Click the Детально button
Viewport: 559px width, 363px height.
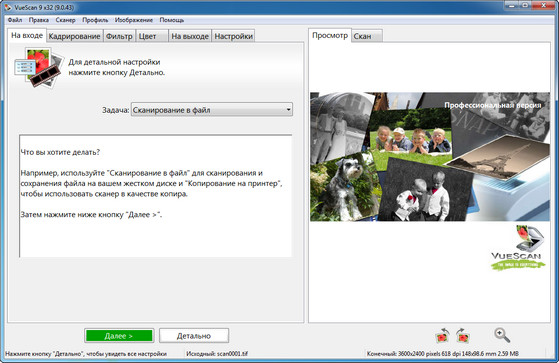coord(194,336)
